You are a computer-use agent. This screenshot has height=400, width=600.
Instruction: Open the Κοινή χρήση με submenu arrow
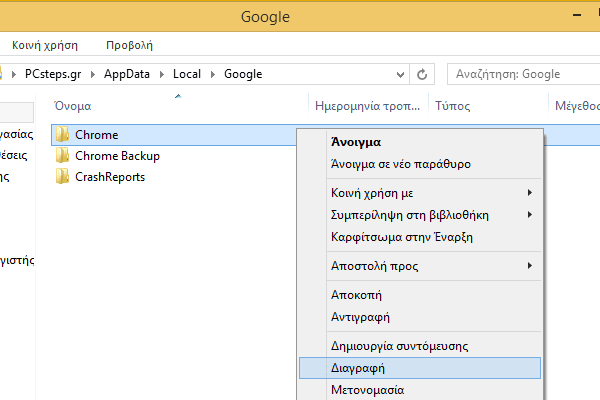pyautogui.click(x=530, y=193)
